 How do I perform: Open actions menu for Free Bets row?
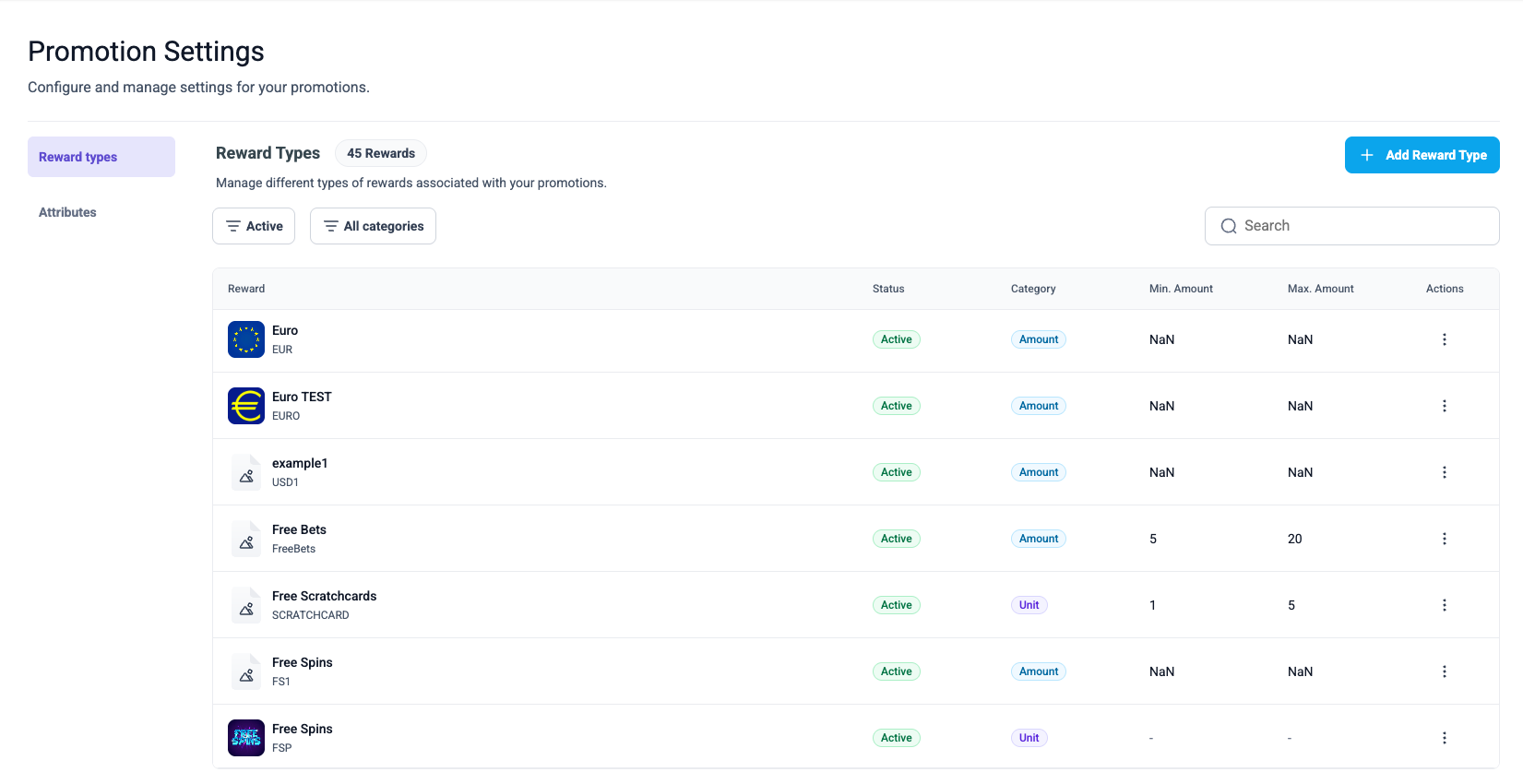point(1445,539)
